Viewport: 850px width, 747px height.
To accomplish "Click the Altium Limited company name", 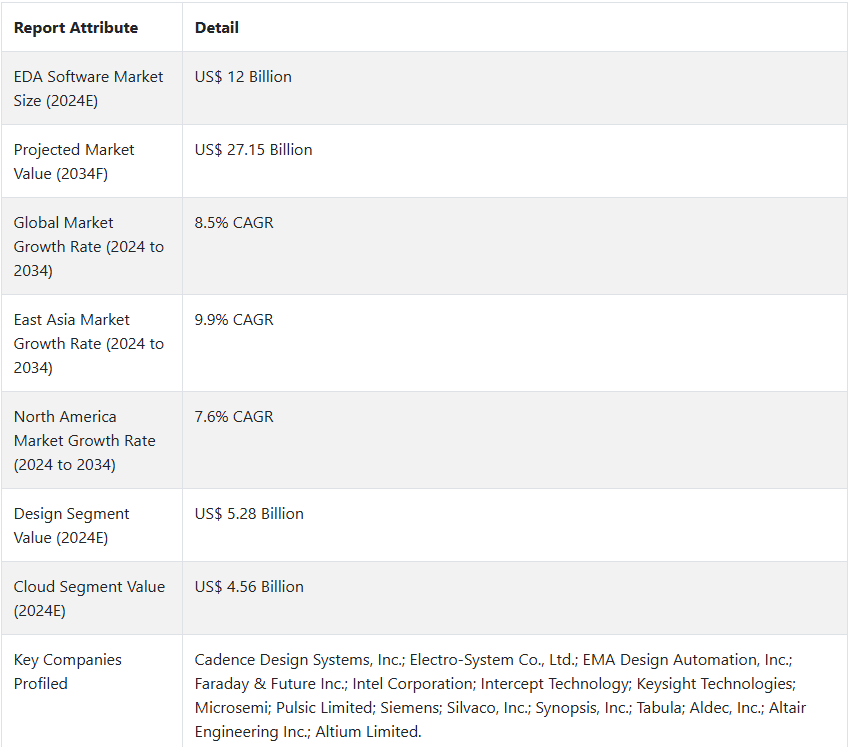I will click(367, 732).
